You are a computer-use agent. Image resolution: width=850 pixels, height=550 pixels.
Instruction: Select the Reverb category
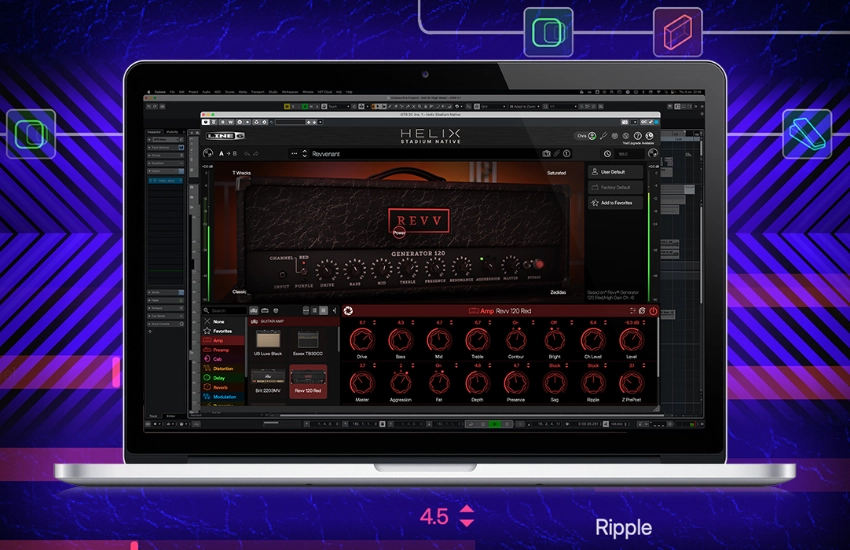pyautogui.click(x=223, y=387)
